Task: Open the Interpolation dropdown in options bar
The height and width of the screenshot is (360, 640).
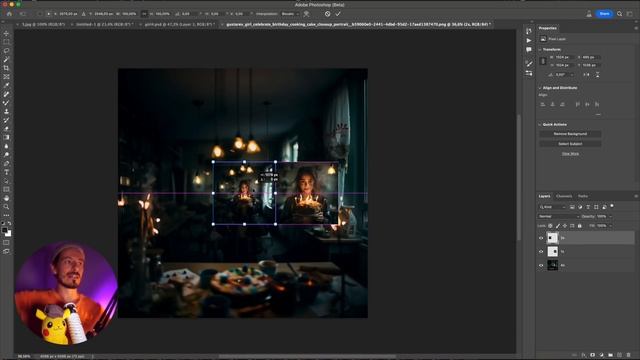Action: click(290, 14)
